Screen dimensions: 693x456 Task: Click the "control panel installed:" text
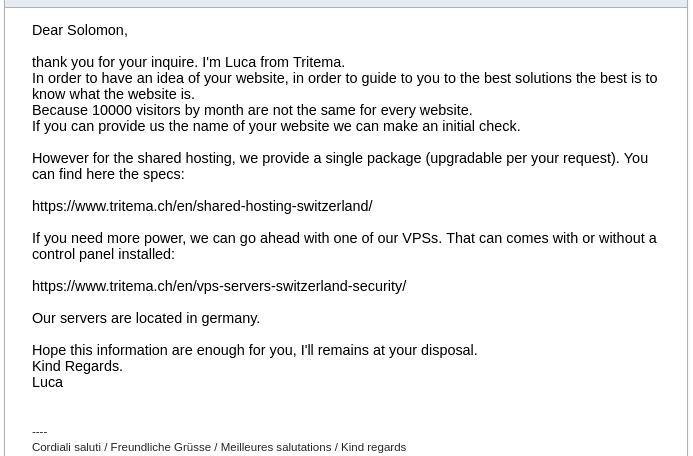[103, 254]
